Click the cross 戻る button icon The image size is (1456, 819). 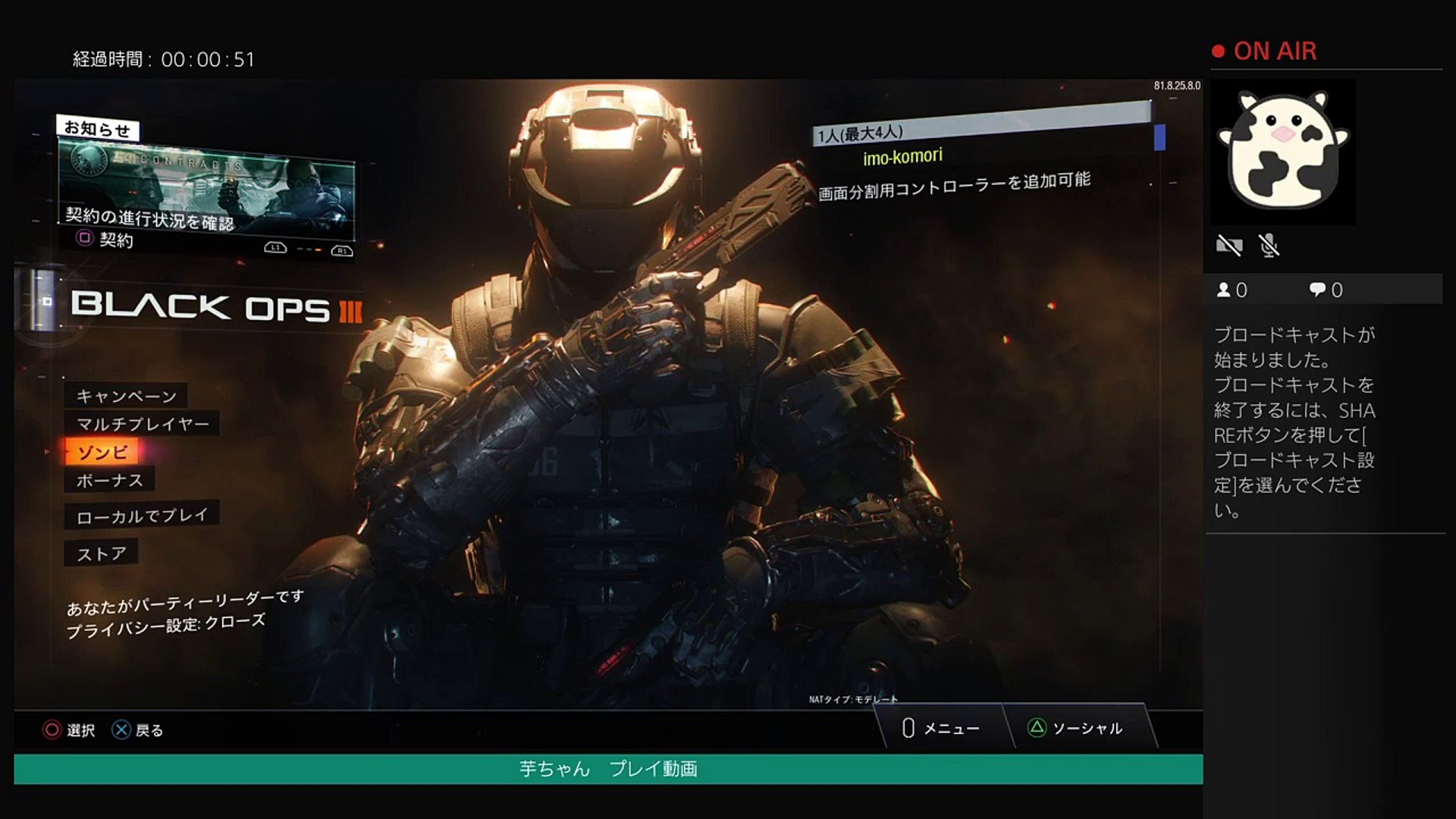point(121,730)
